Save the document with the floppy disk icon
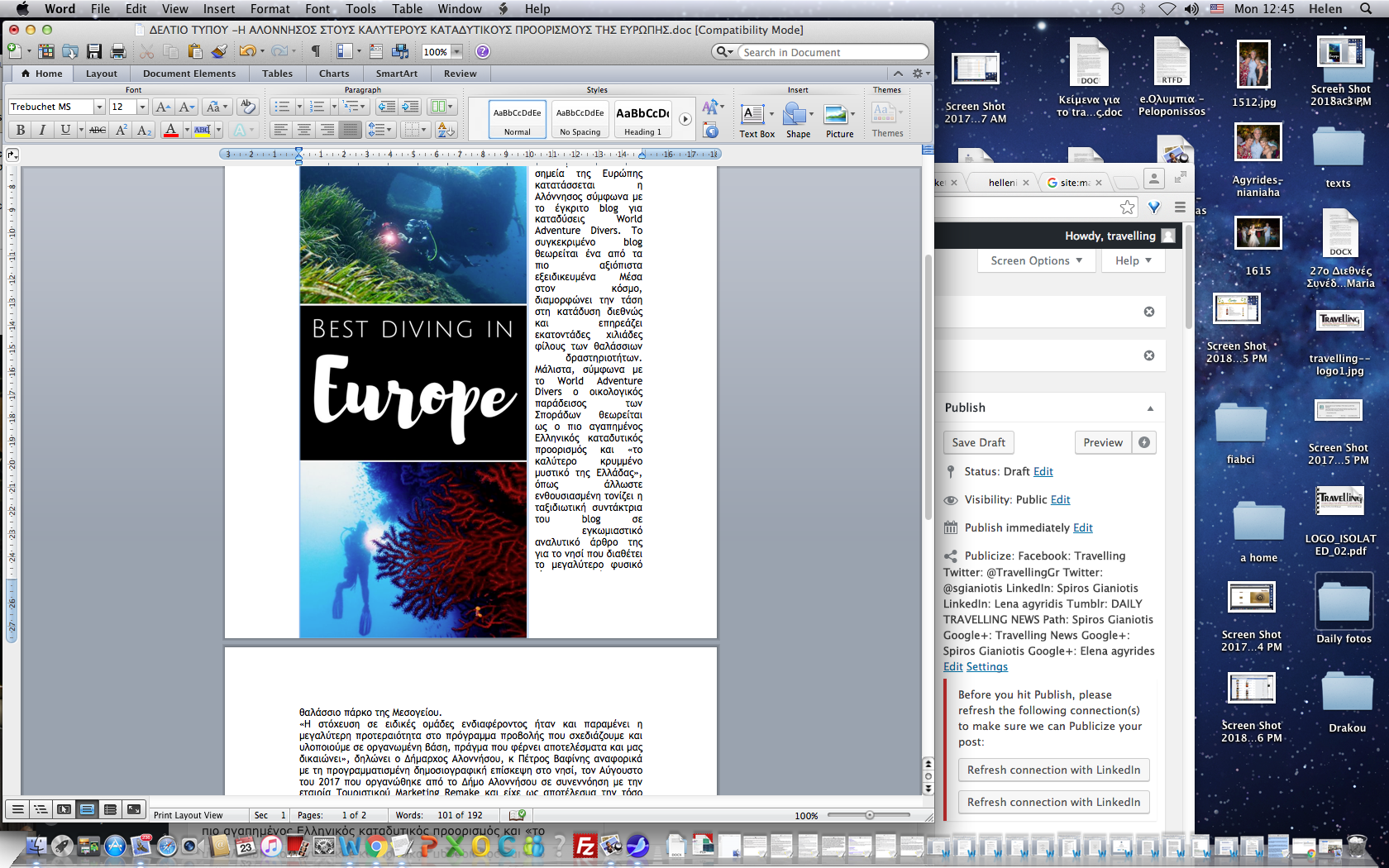Viewport: 1389px width, 868px height. click(x=94, y=51)
